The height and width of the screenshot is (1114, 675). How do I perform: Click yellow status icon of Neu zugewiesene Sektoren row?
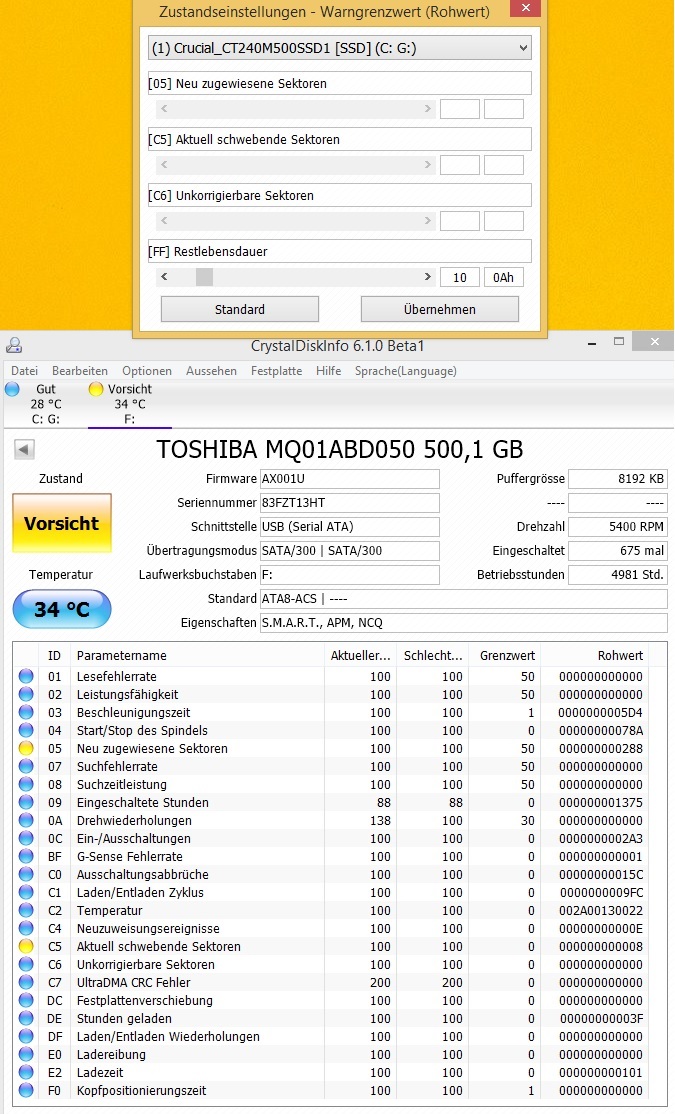[x=26, y=748]
